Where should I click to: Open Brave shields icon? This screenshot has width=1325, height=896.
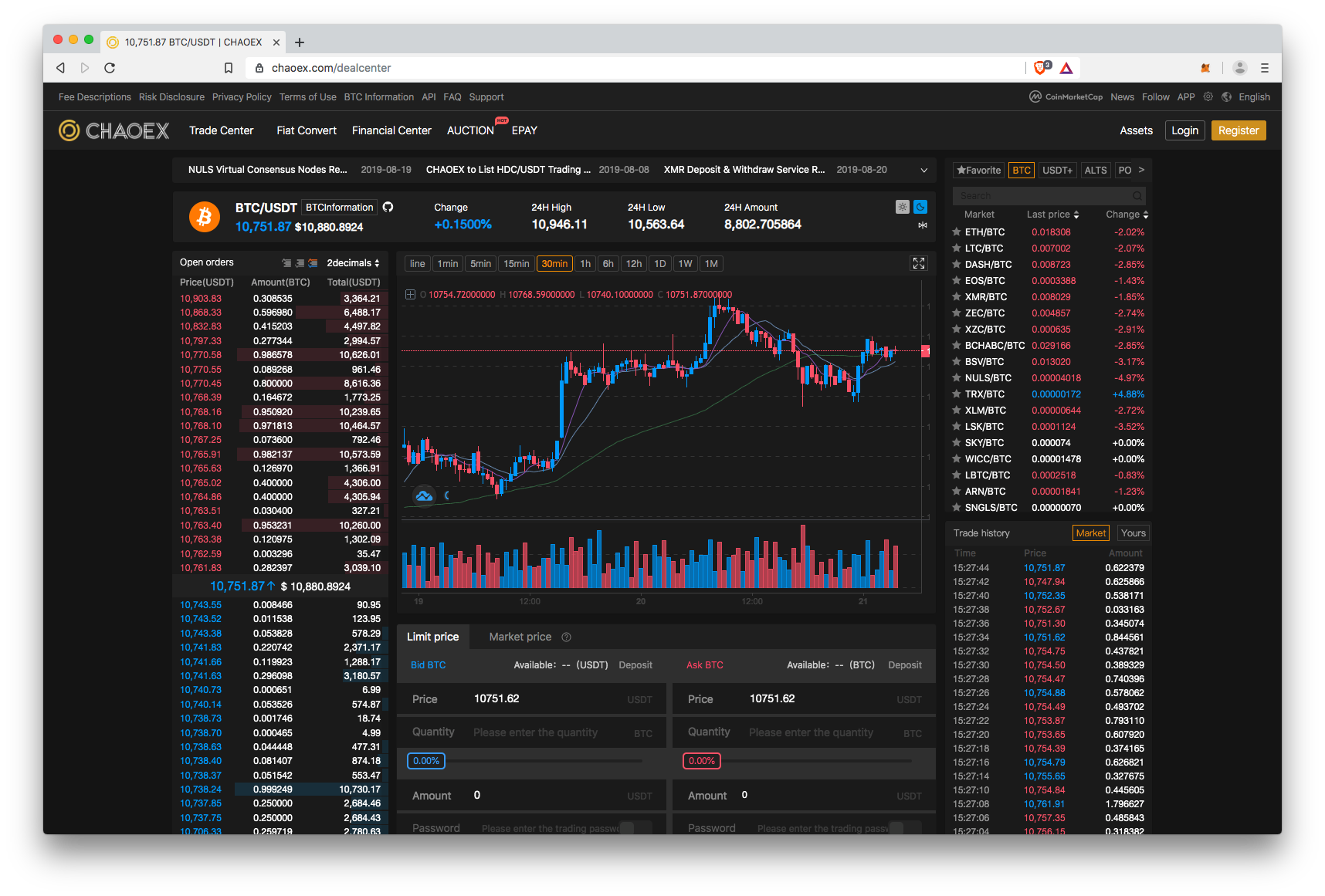(1041, 68)
